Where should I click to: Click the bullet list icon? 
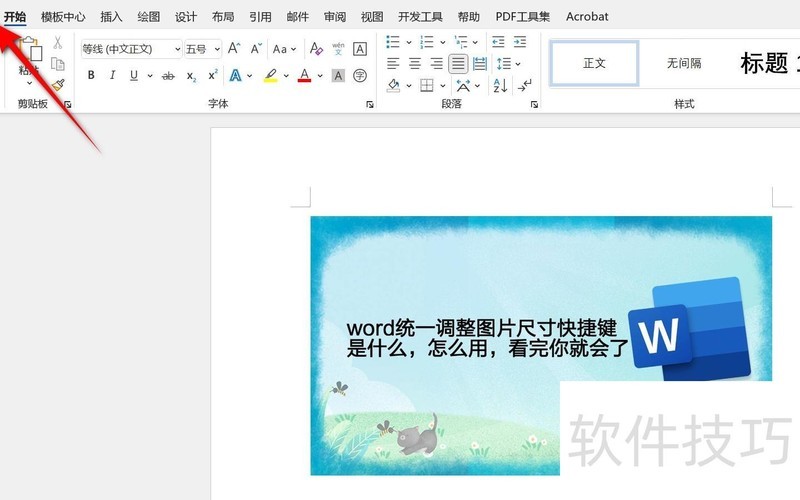pos(392,42)
